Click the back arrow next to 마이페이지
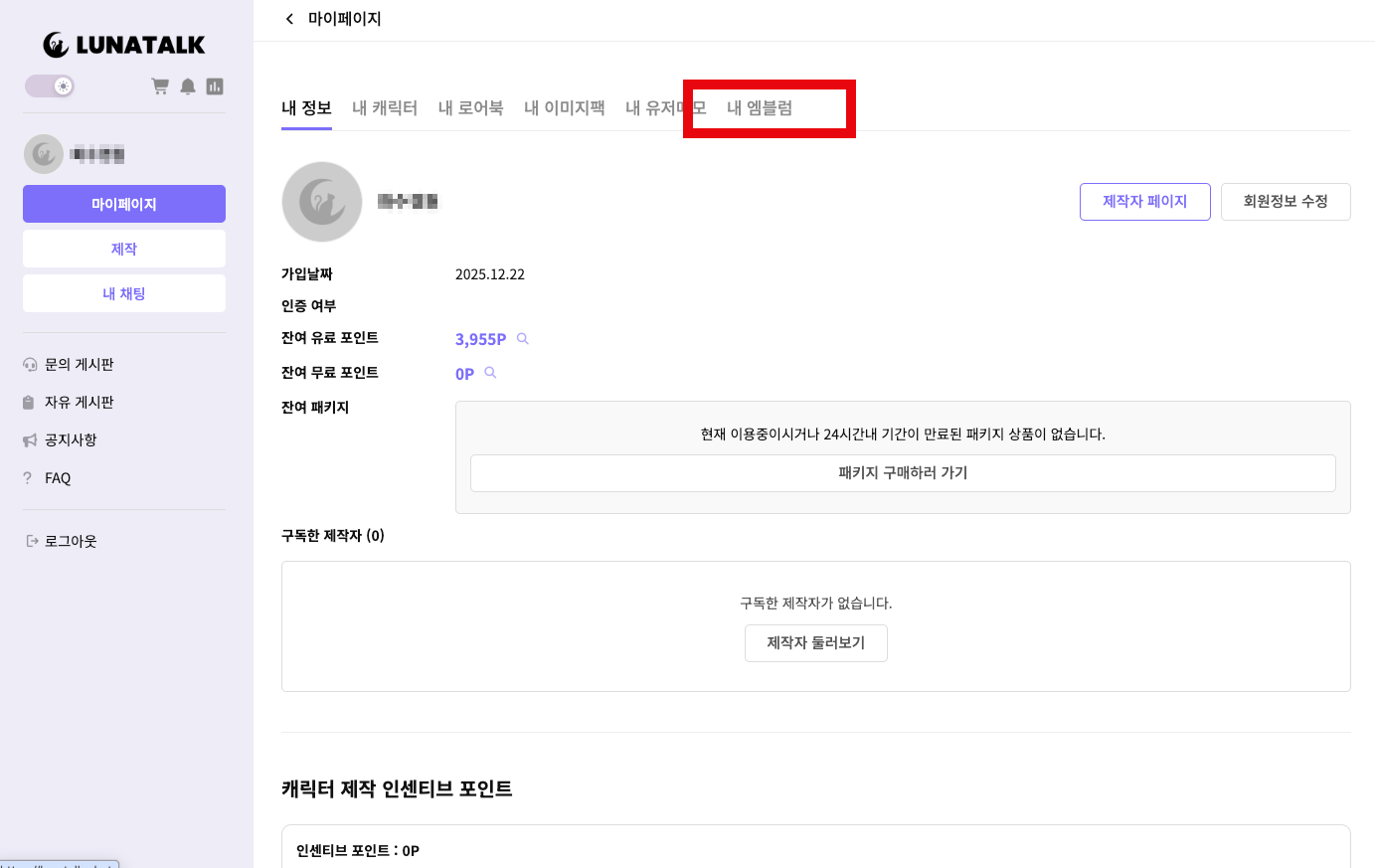The width and height of the screenshot is (1375, 868). pos(289,19)
